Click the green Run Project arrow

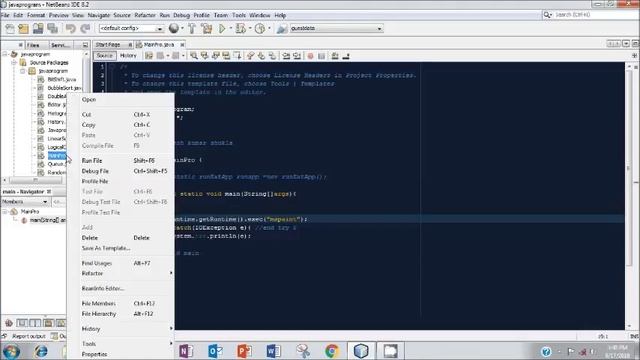click(222, 29)
